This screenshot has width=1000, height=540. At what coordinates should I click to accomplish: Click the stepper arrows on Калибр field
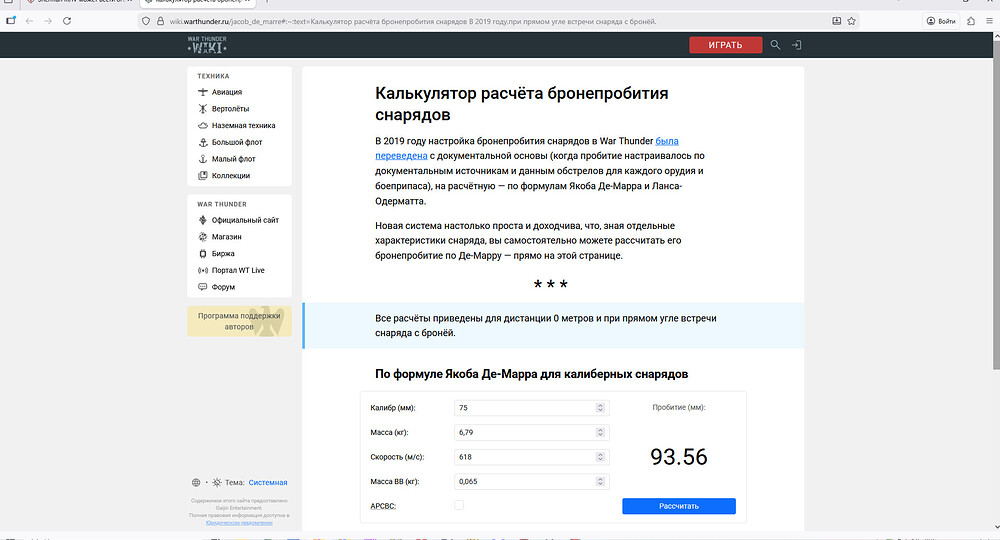pos(600,408)
